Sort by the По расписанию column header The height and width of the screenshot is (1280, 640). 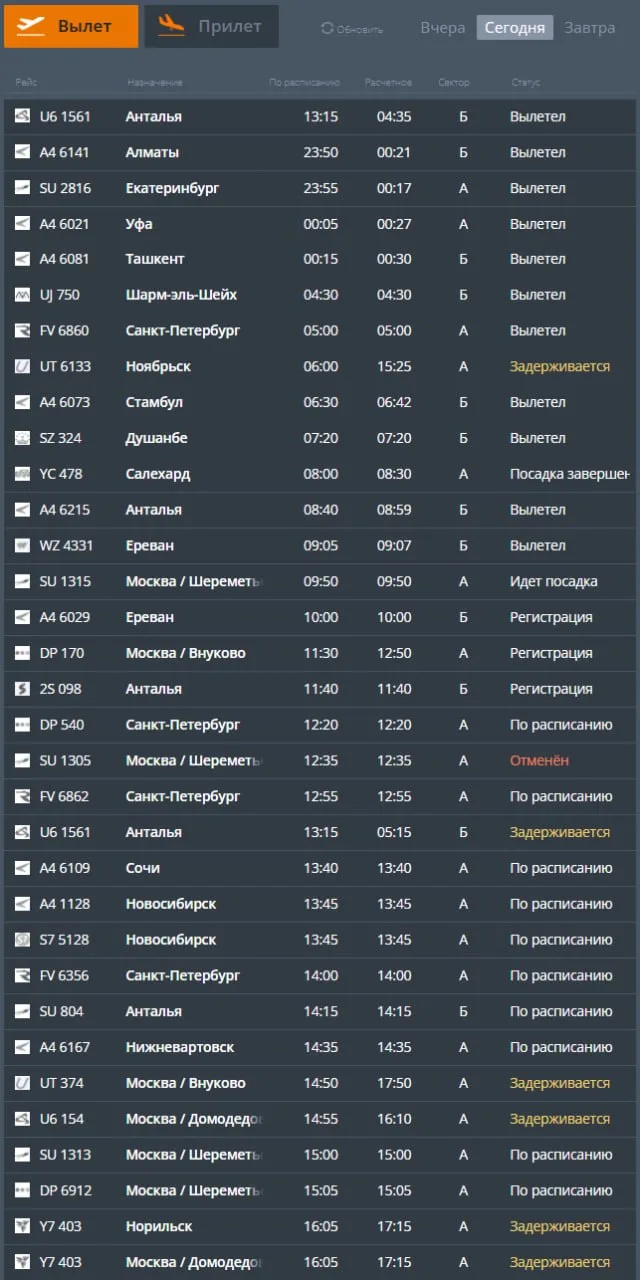305,82
